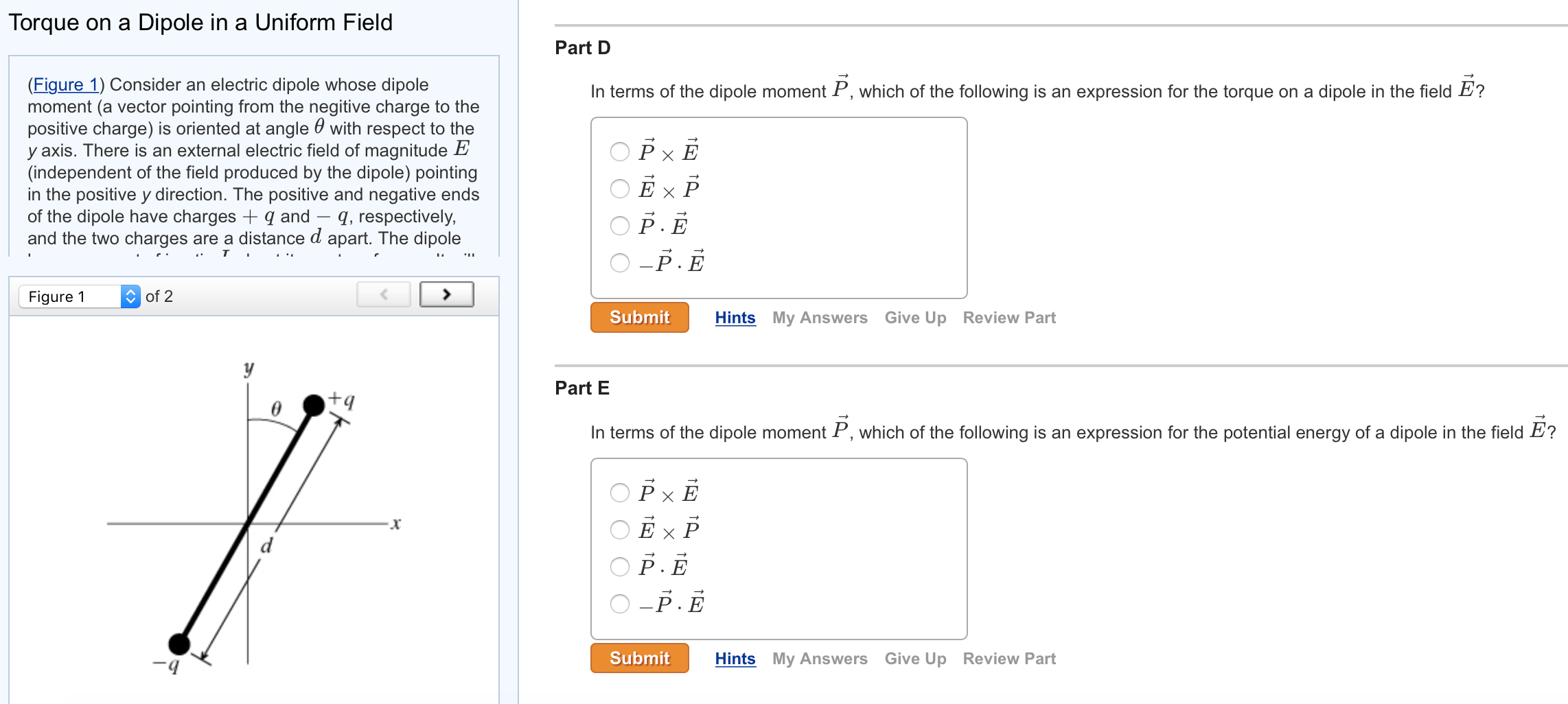Open Review Part for Part D

coord(1008,317)
